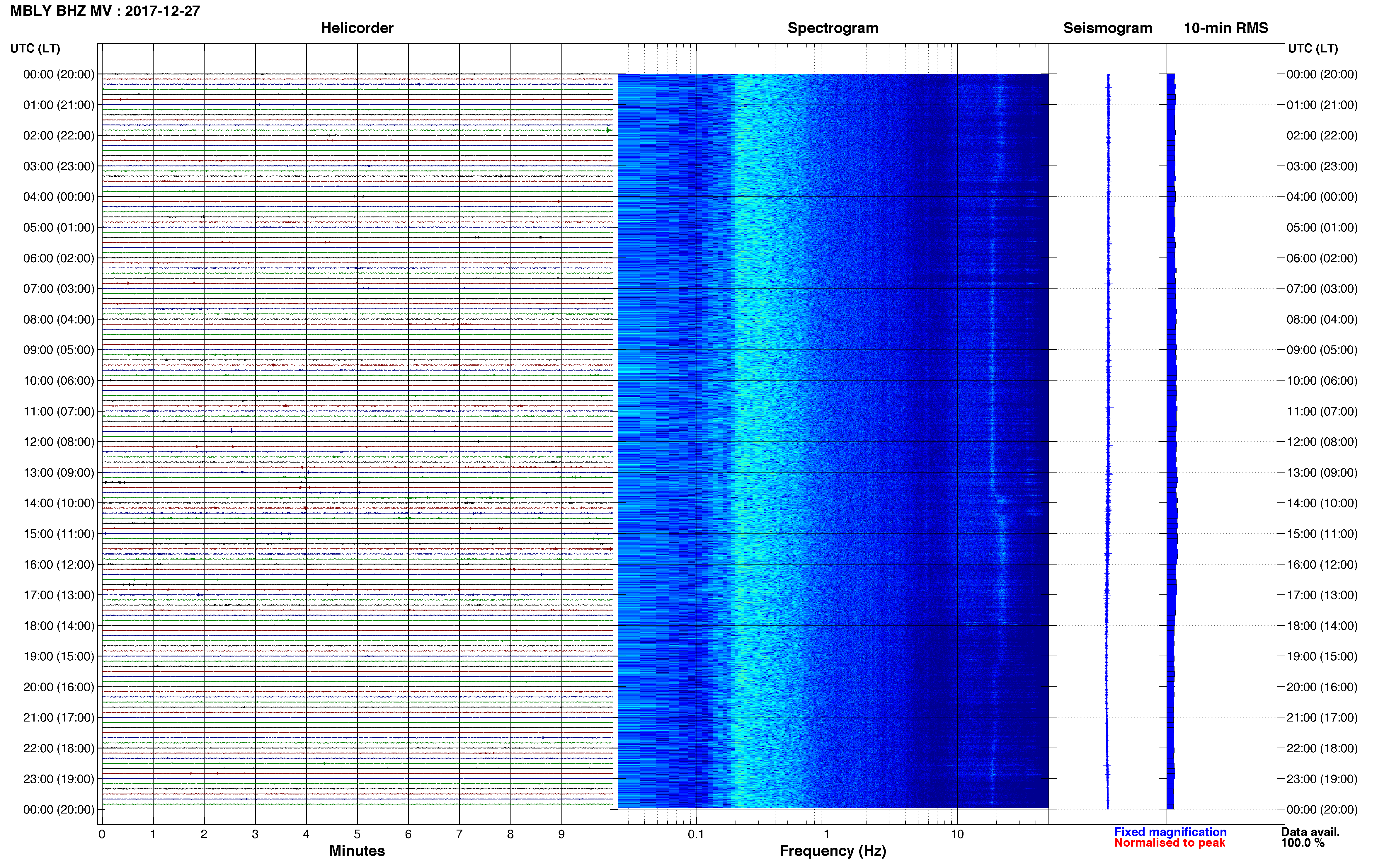This screenshot has width=1389, height=868.
Task: Click right-axis time label 23:00 (19:00)
Action: point(1322,779)
